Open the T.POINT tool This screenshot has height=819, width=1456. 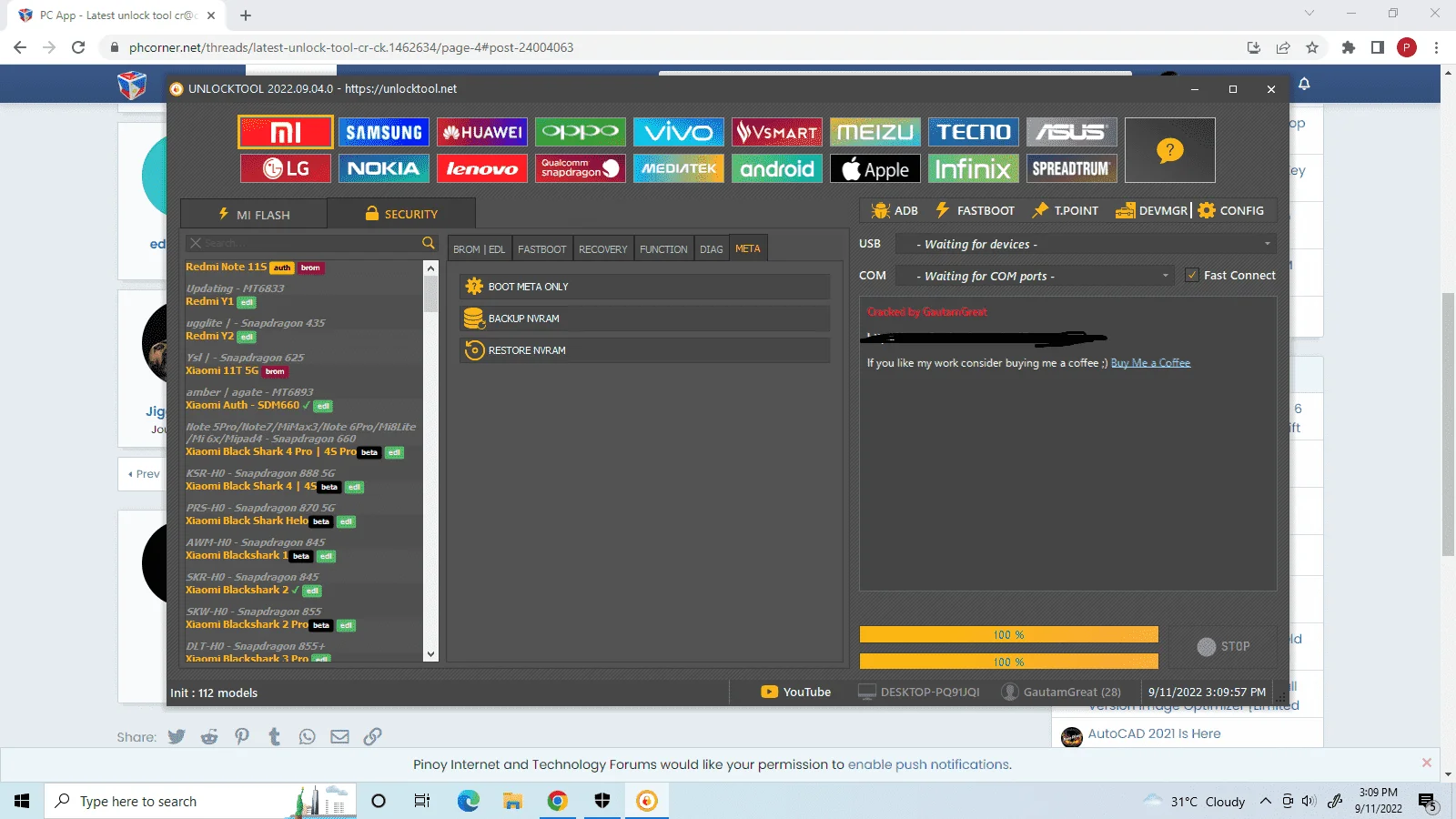[1065, 210]
